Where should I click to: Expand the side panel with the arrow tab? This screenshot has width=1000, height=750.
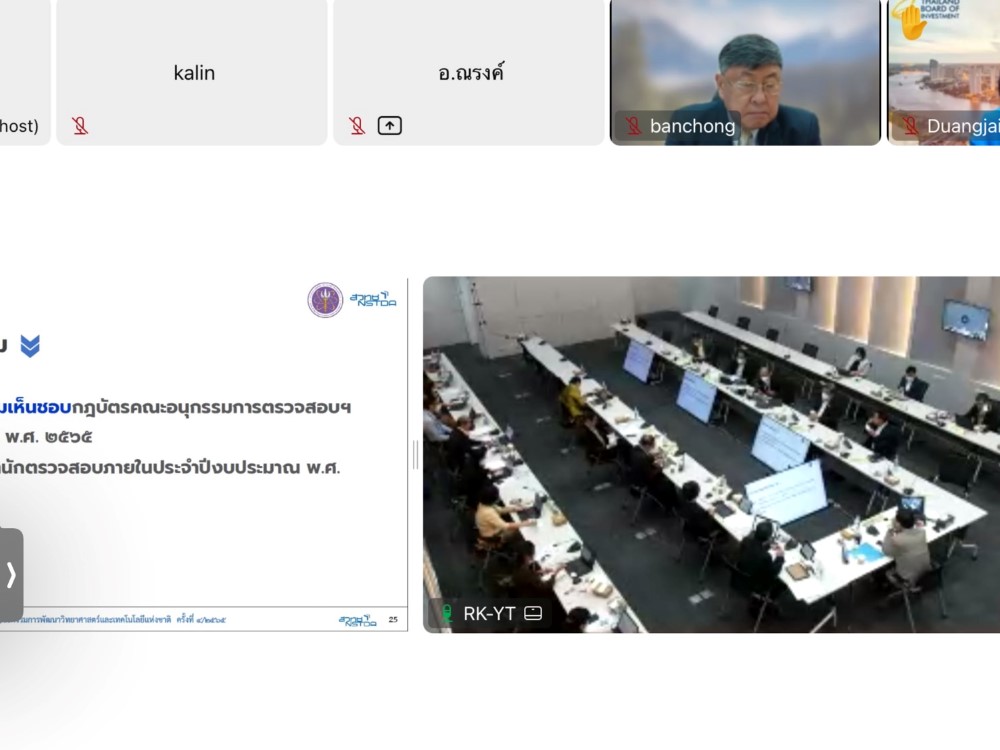(x=11, y=575)
